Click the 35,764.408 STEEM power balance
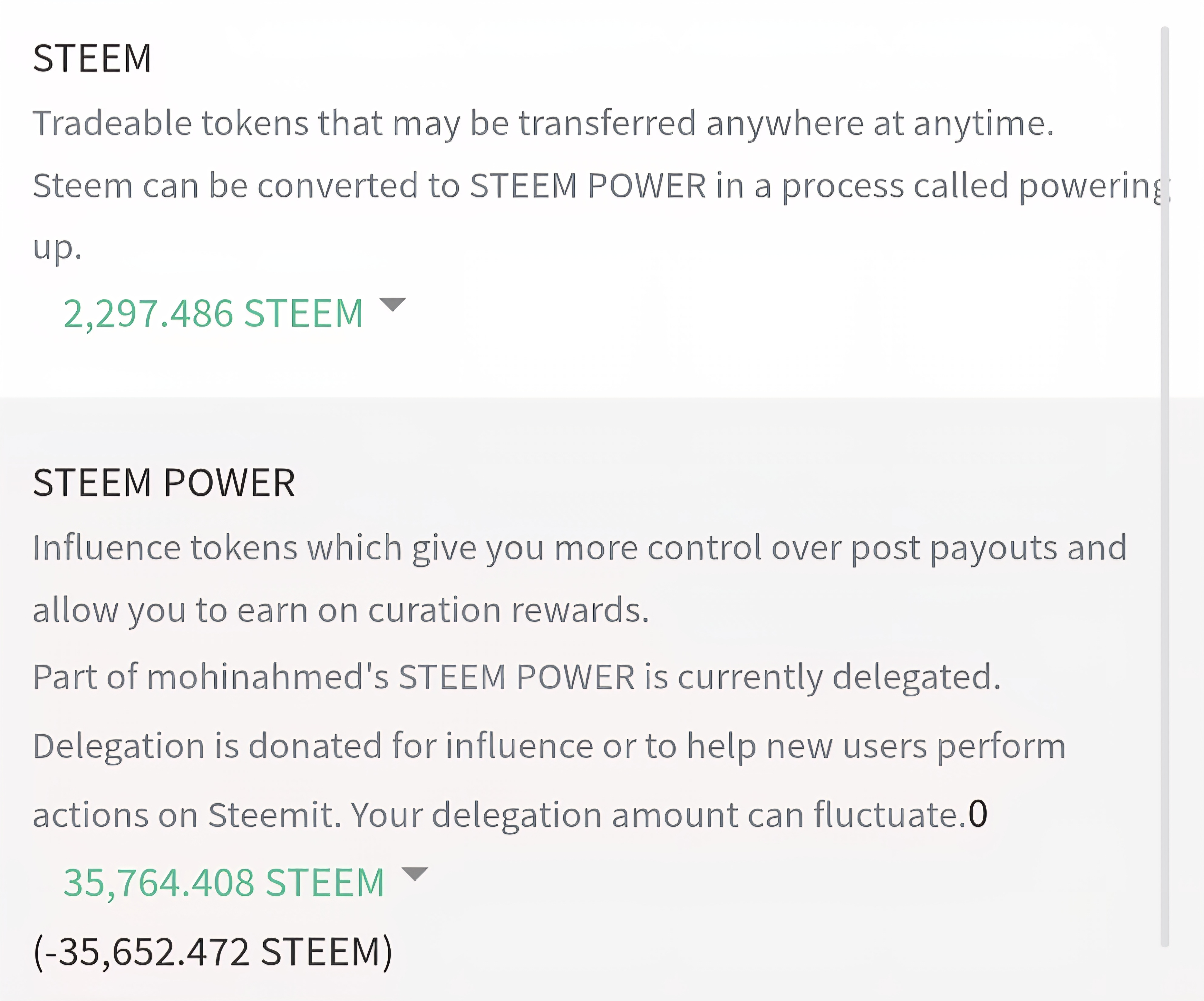 [x=224, y=883]
